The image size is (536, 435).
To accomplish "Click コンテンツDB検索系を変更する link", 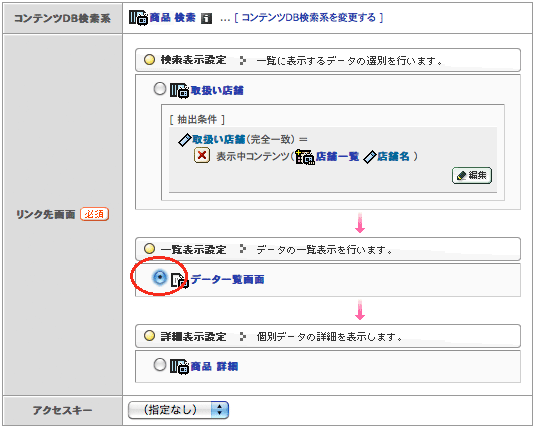I will click(309, 17).
